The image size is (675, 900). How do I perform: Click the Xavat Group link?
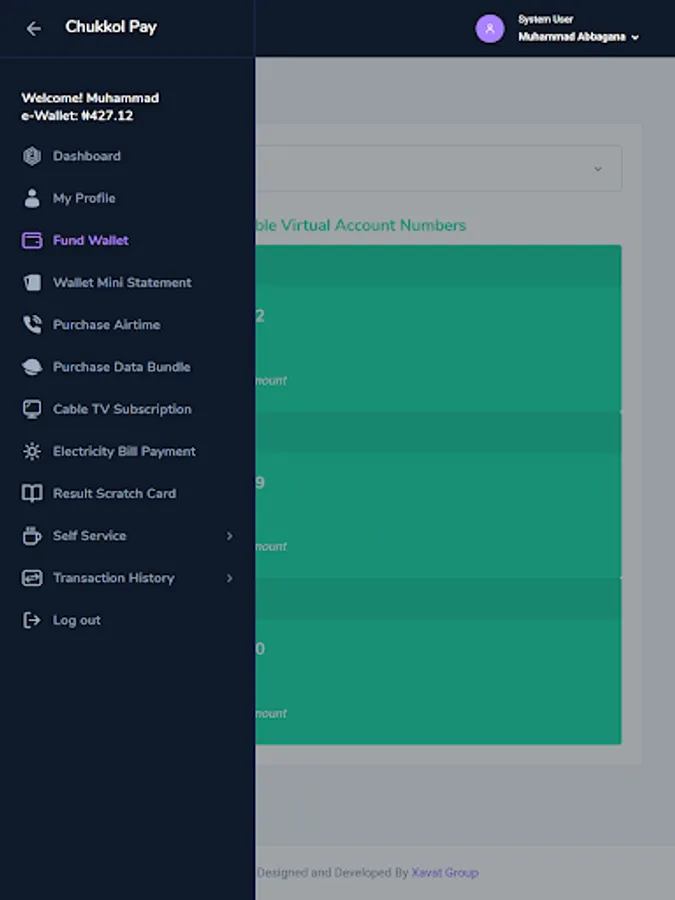445,872
